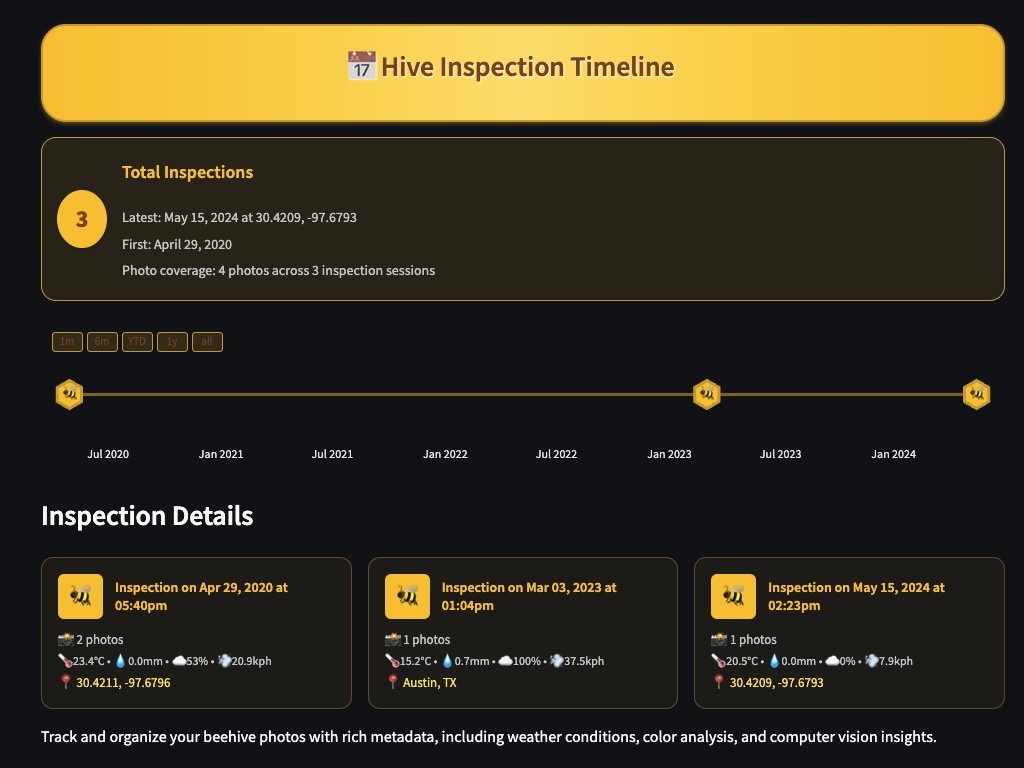Select the earliest timeline marker from 2020
Viewport: 1024px width, 768px height.
pyautogui.click(x=69, y=395)
